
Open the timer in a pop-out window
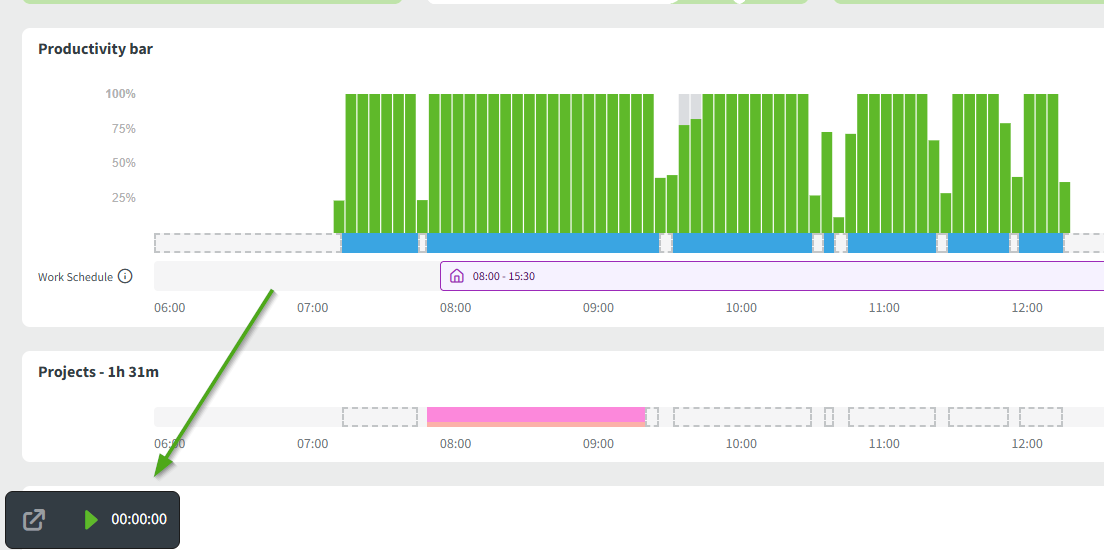[x=34, y=520]
